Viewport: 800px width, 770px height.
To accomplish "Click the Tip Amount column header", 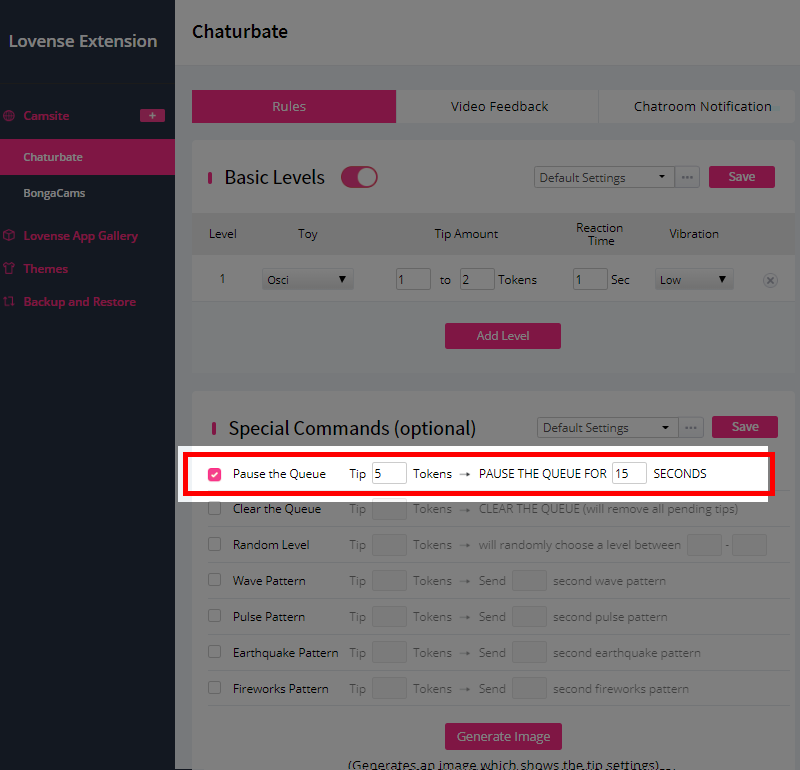I will [466, 234].
